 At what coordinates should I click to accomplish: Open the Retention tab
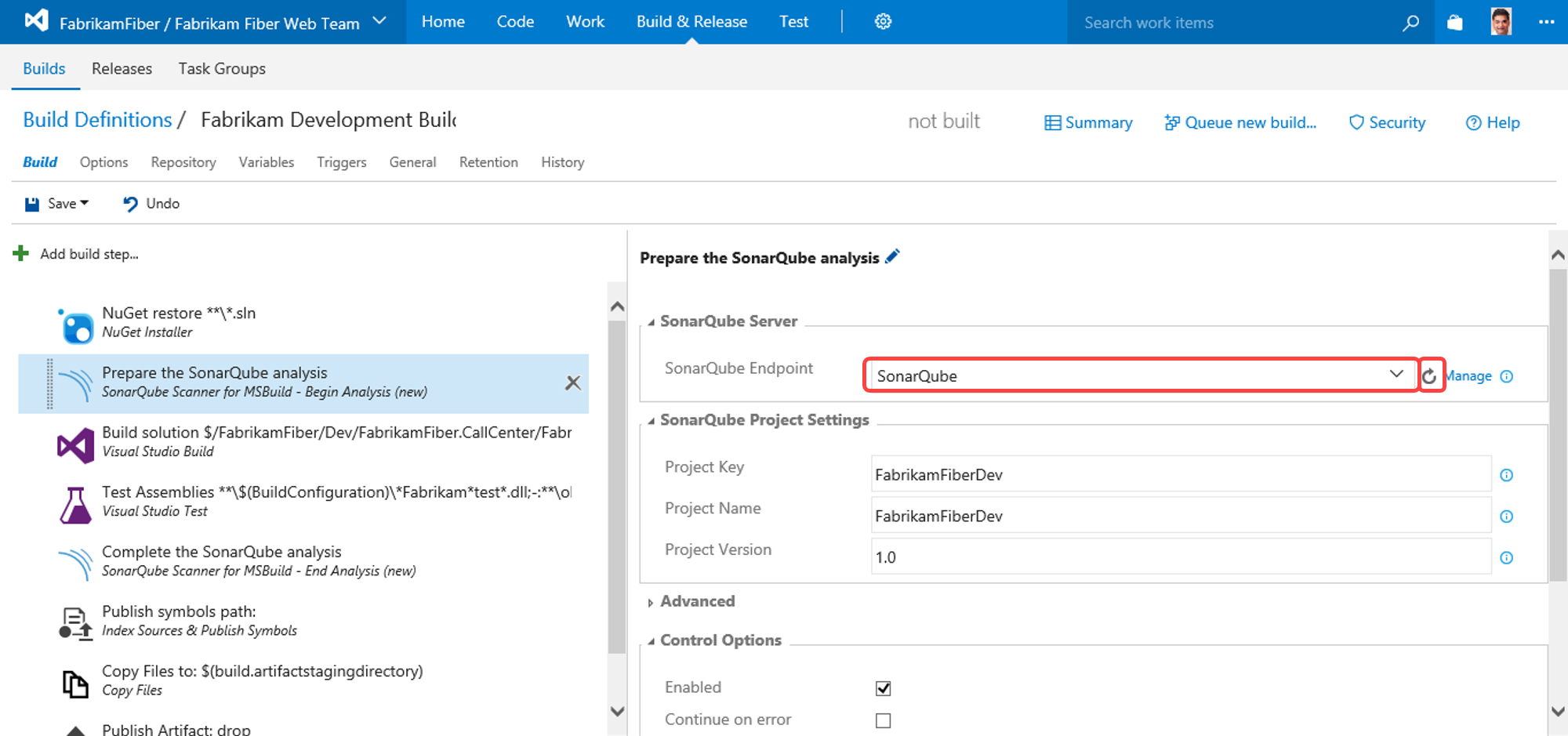[488, 162]
